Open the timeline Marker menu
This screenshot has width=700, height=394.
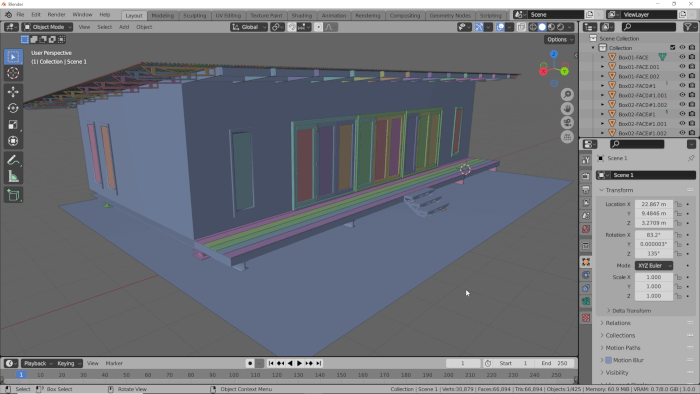tap(114, 363)
